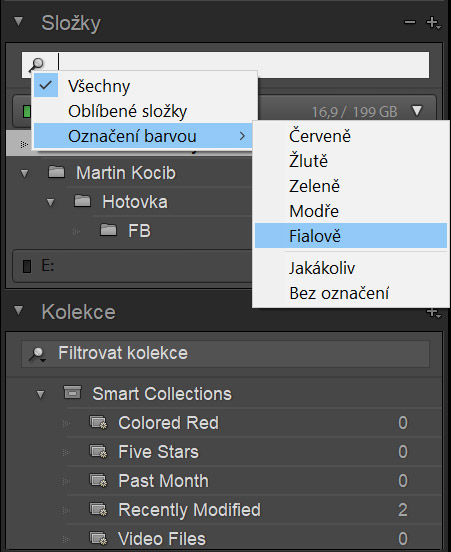
Task: Choose the highlighted Fialově filter option
Action: [x=351, y=236]
